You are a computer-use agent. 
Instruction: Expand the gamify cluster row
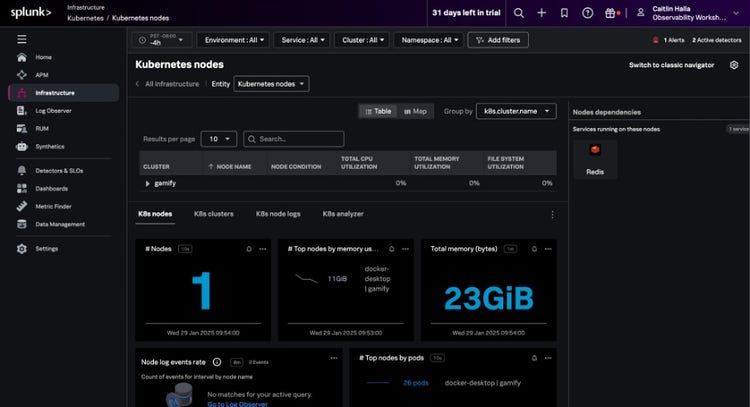(x=148, y=184)
